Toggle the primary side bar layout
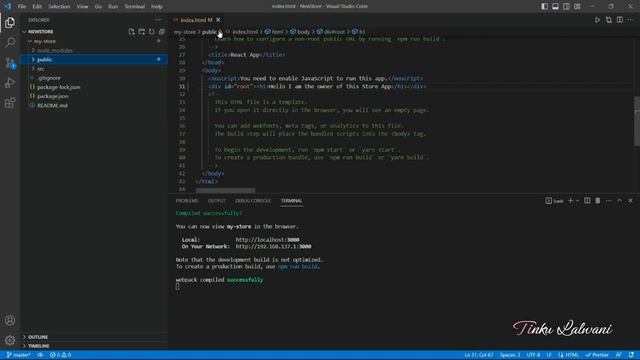 [544, 6]
